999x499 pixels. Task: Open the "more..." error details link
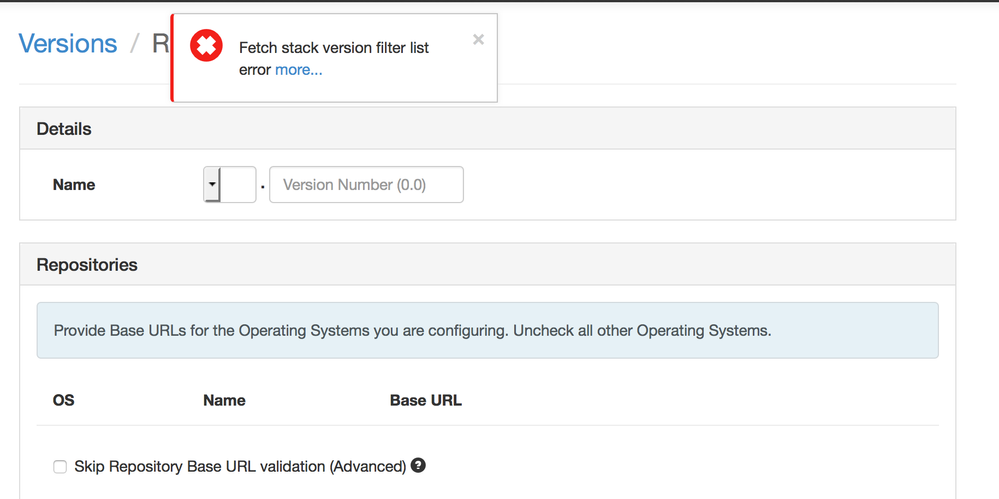tap(299, 70)
